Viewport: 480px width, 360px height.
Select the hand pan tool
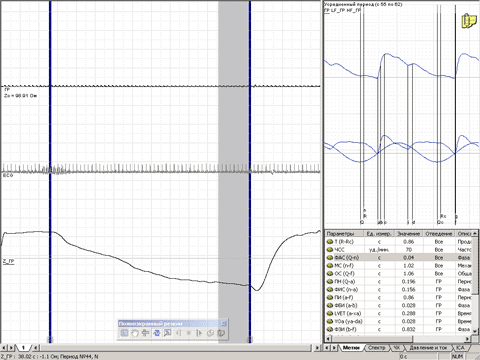tap(135, 333)
